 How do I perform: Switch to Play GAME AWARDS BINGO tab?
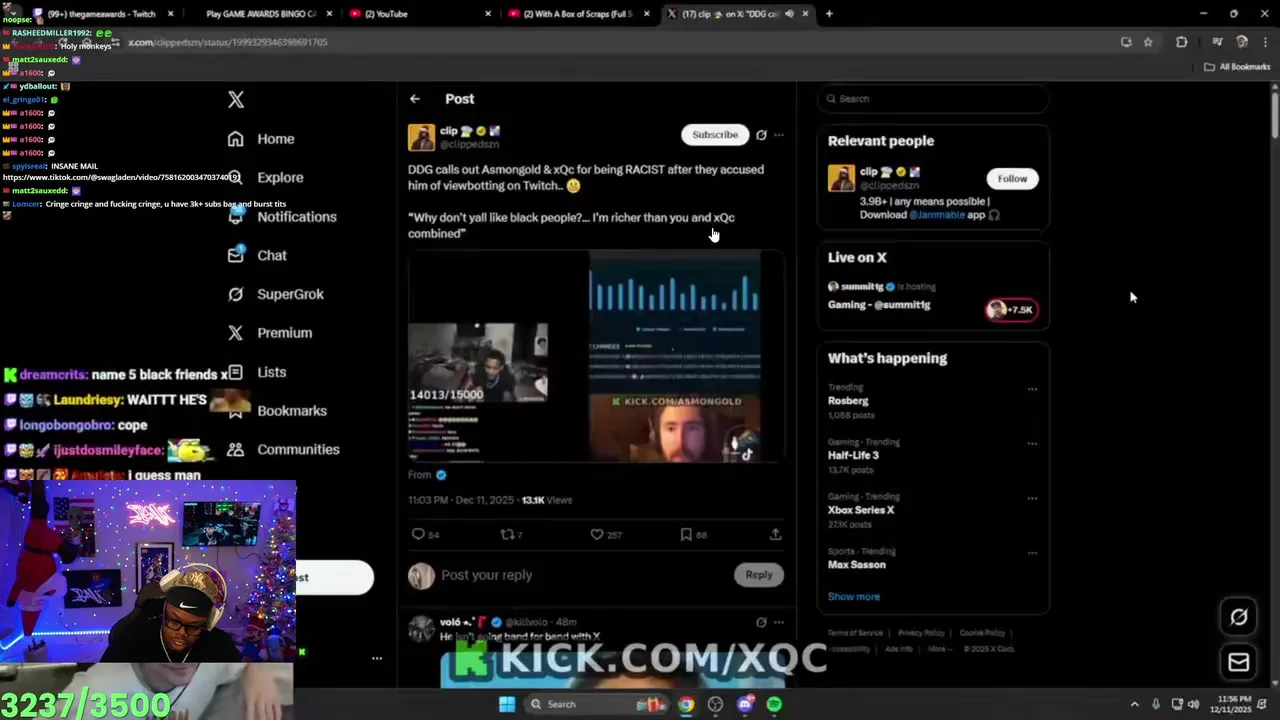point(260,14)
